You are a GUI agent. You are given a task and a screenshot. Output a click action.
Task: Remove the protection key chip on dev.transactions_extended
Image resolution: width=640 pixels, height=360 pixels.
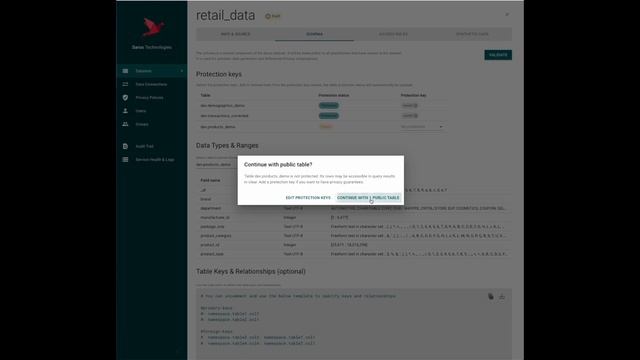[415, 116]
